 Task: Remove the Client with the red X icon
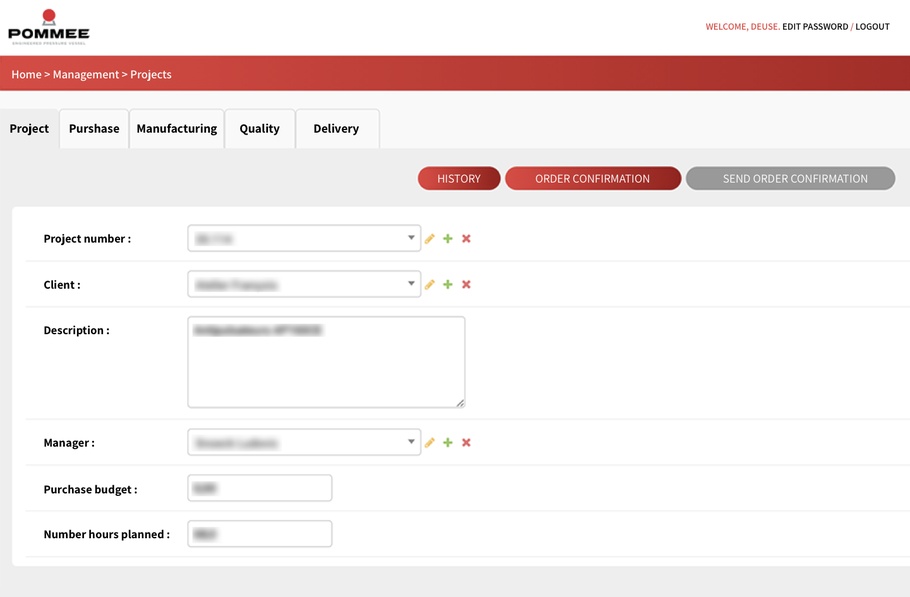point(466,285)
